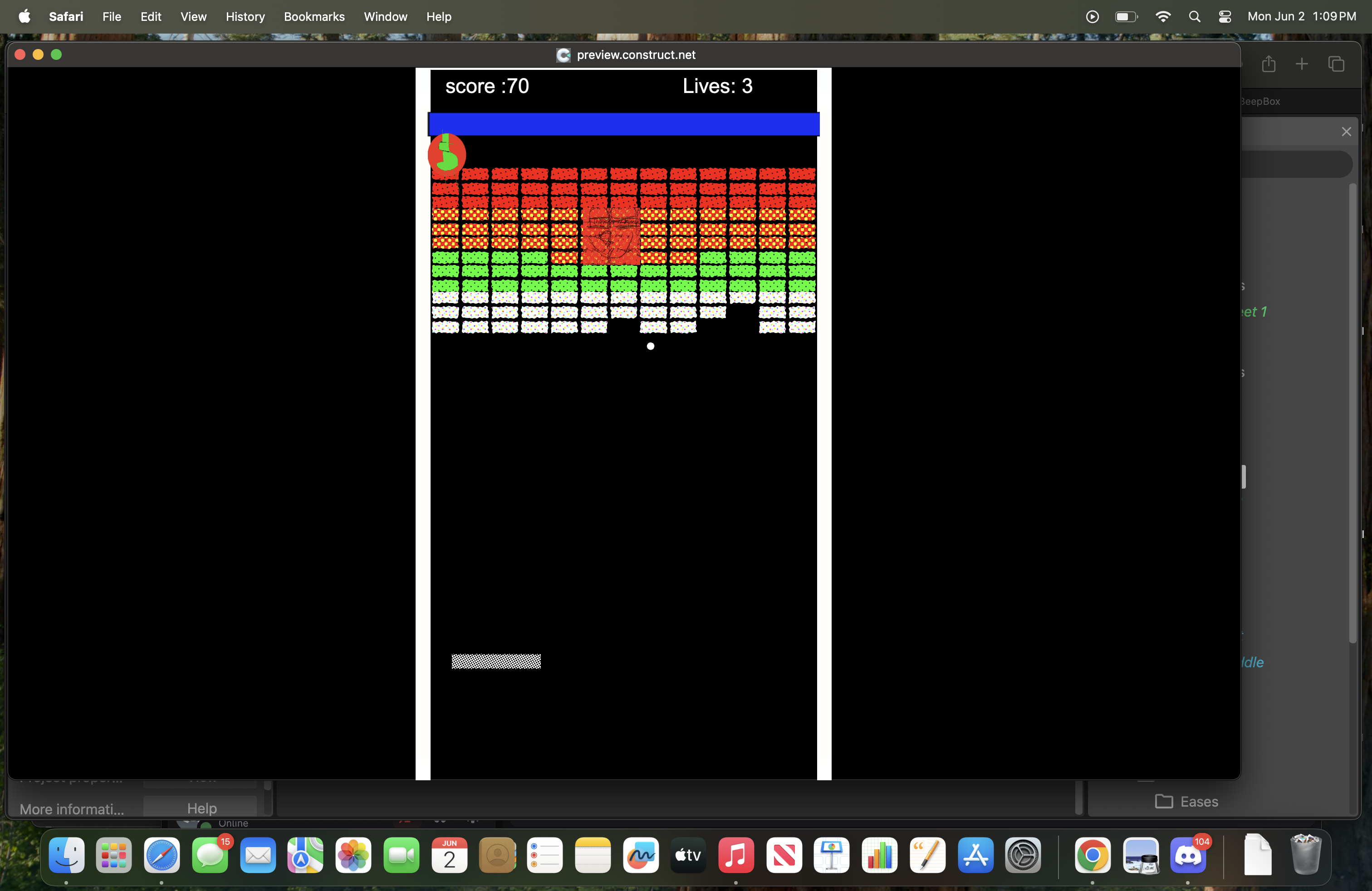Open the Bookmarks menu
The height and width of the screenshot is (891, 1372).
[314, 17]
